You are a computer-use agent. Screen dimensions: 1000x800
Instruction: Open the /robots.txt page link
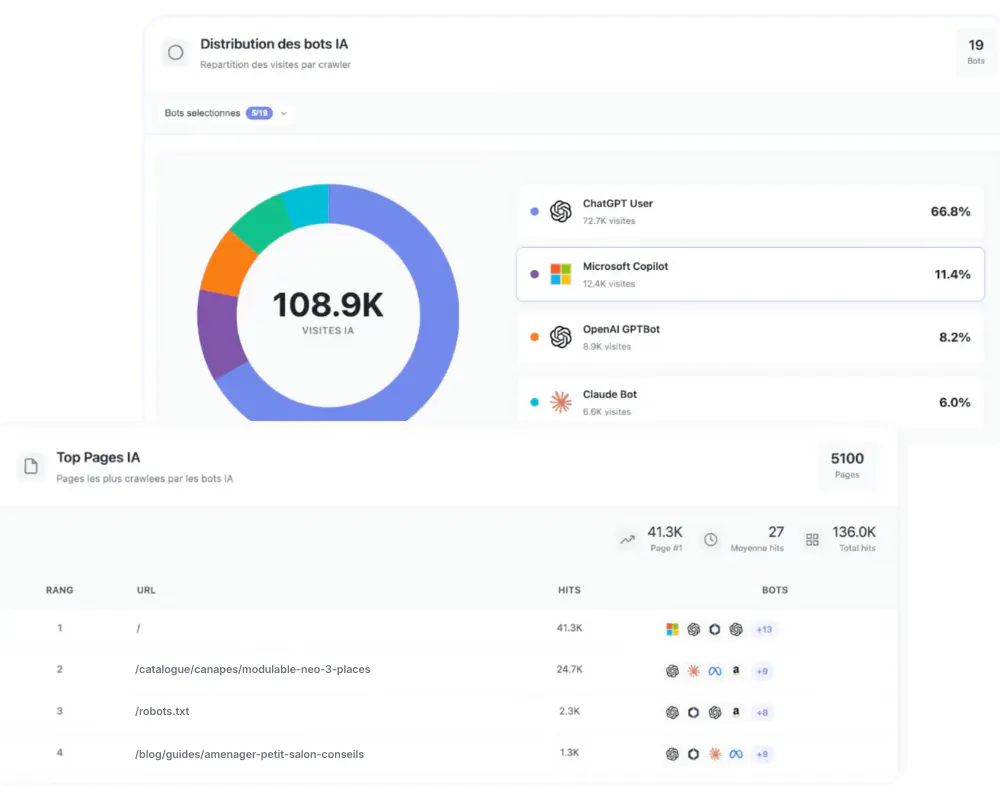tap(160, 711)
